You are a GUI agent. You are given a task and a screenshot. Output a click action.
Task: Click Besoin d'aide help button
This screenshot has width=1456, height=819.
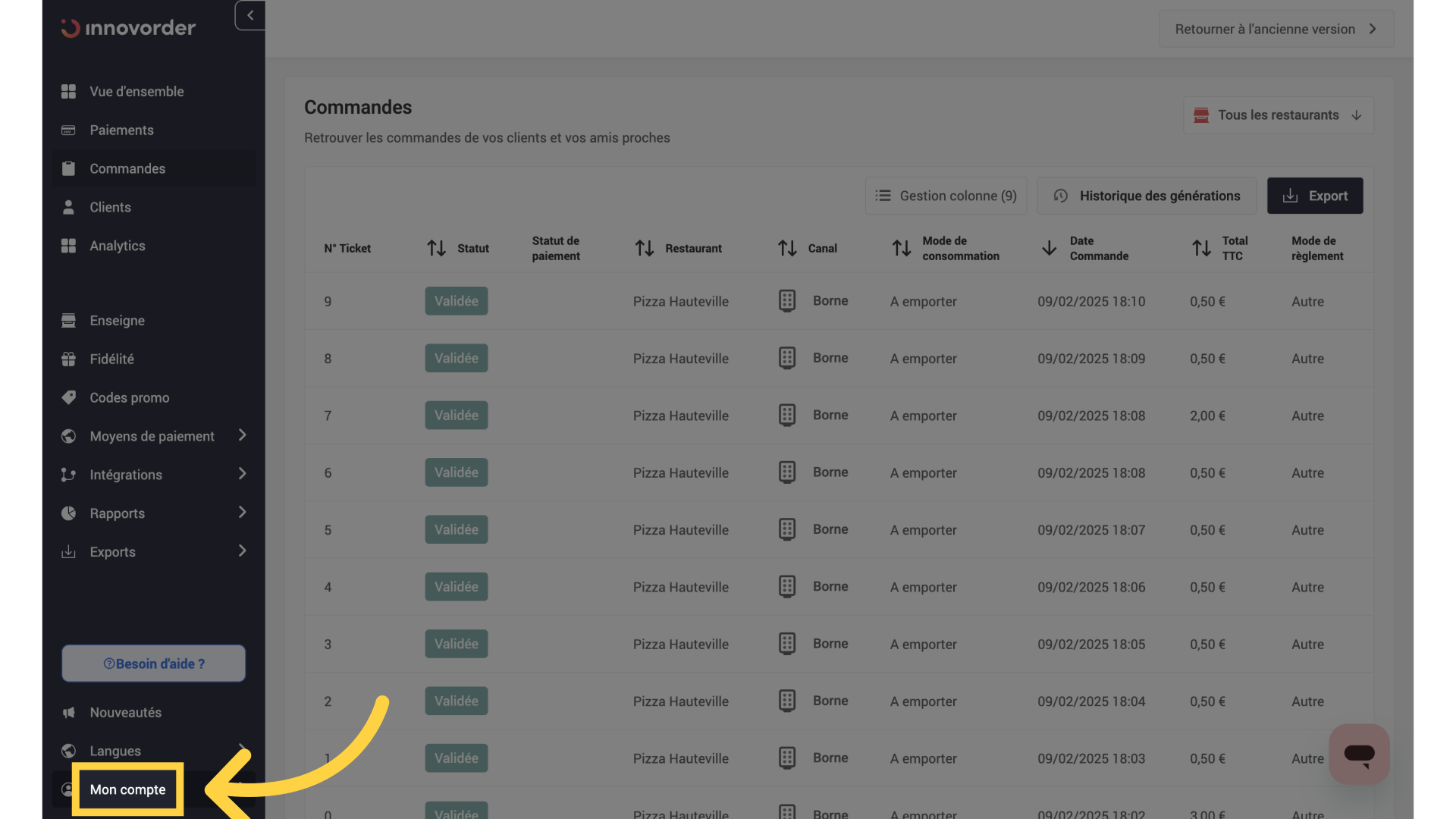pyautogui.click(x=154, y=664)
